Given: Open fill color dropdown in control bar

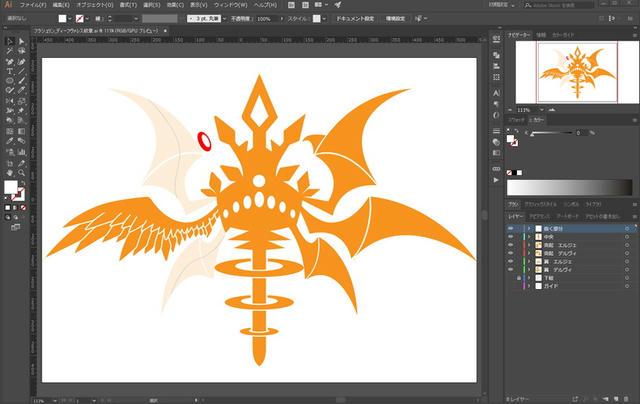Looking at the screenshot, I should [69, 19].
